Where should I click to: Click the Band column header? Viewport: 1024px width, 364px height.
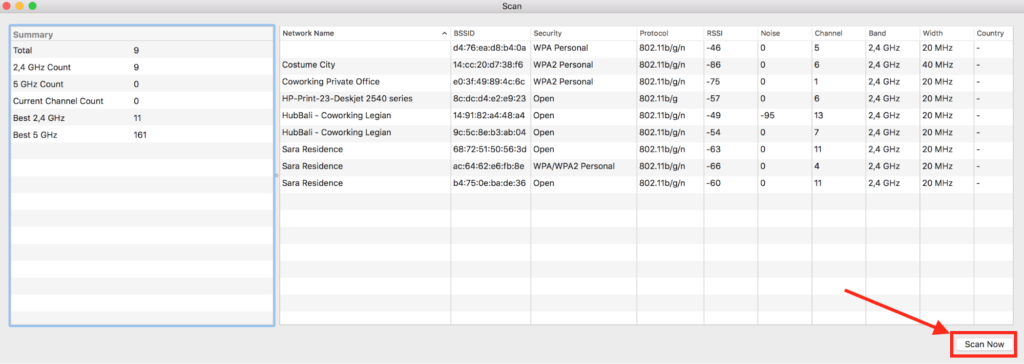point(893,33)
